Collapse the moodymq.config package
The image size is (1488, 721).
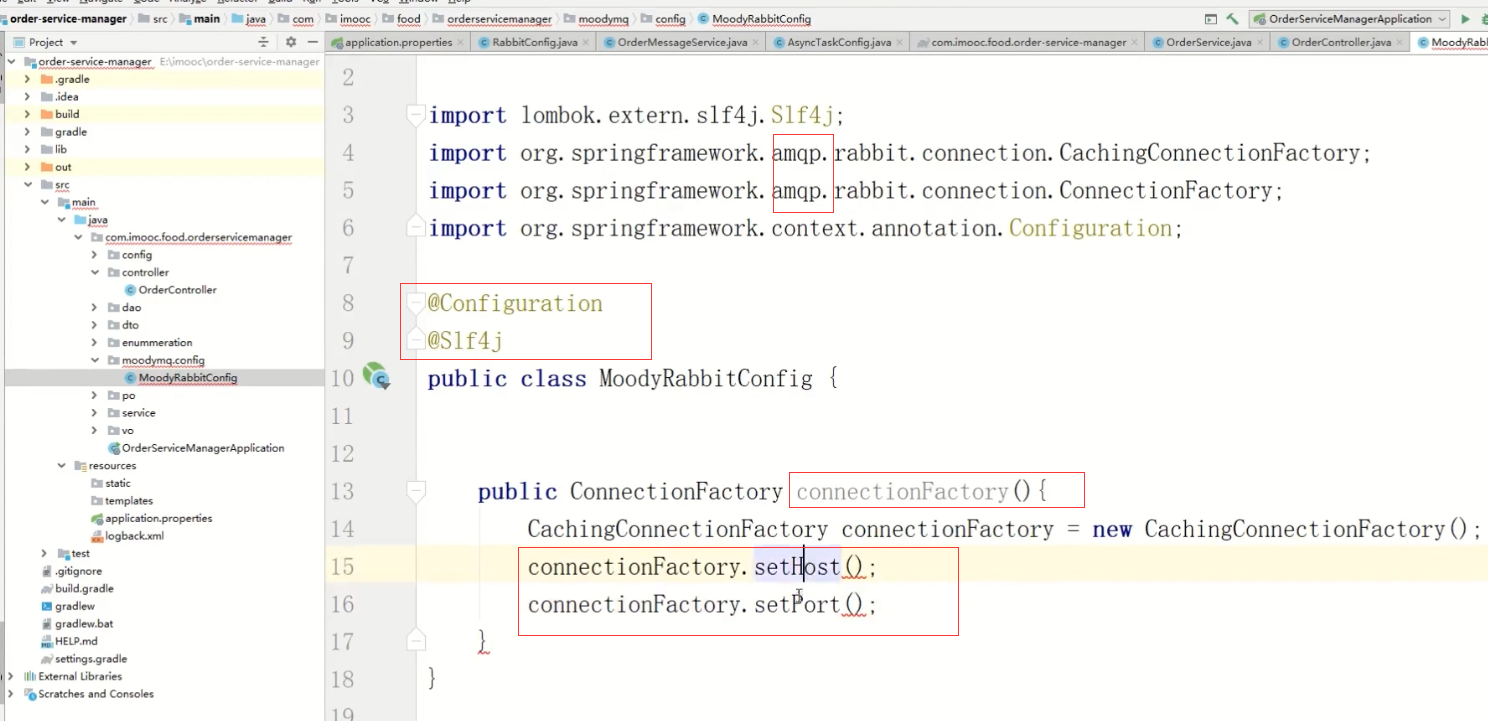point(95,360)
